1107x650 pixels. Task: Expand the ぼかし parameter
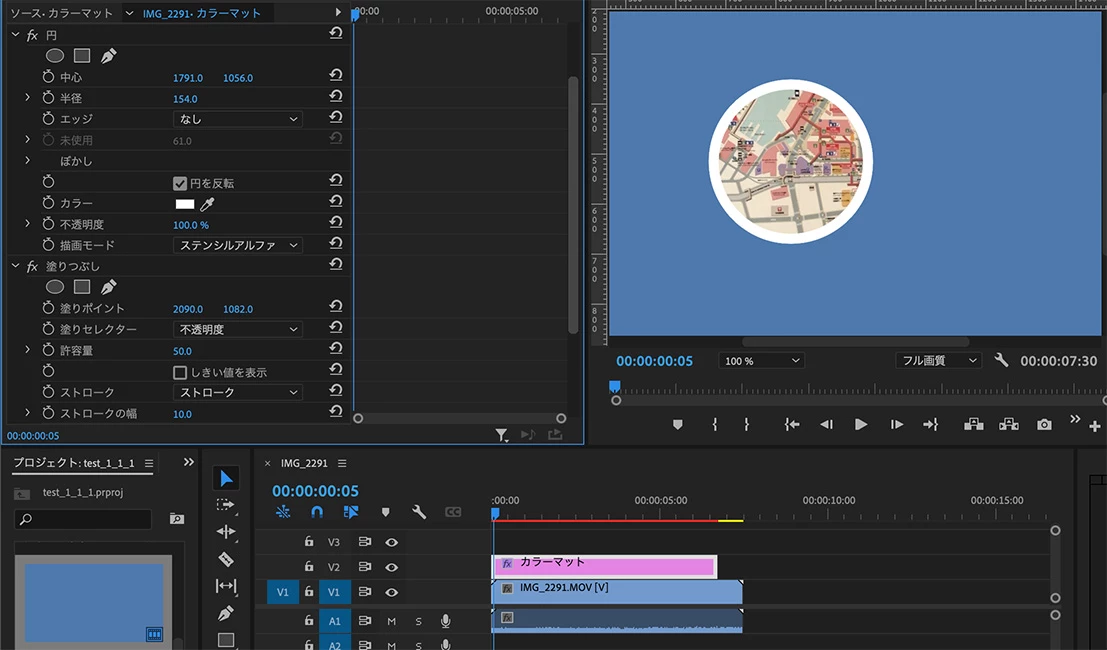coord(28,160)
